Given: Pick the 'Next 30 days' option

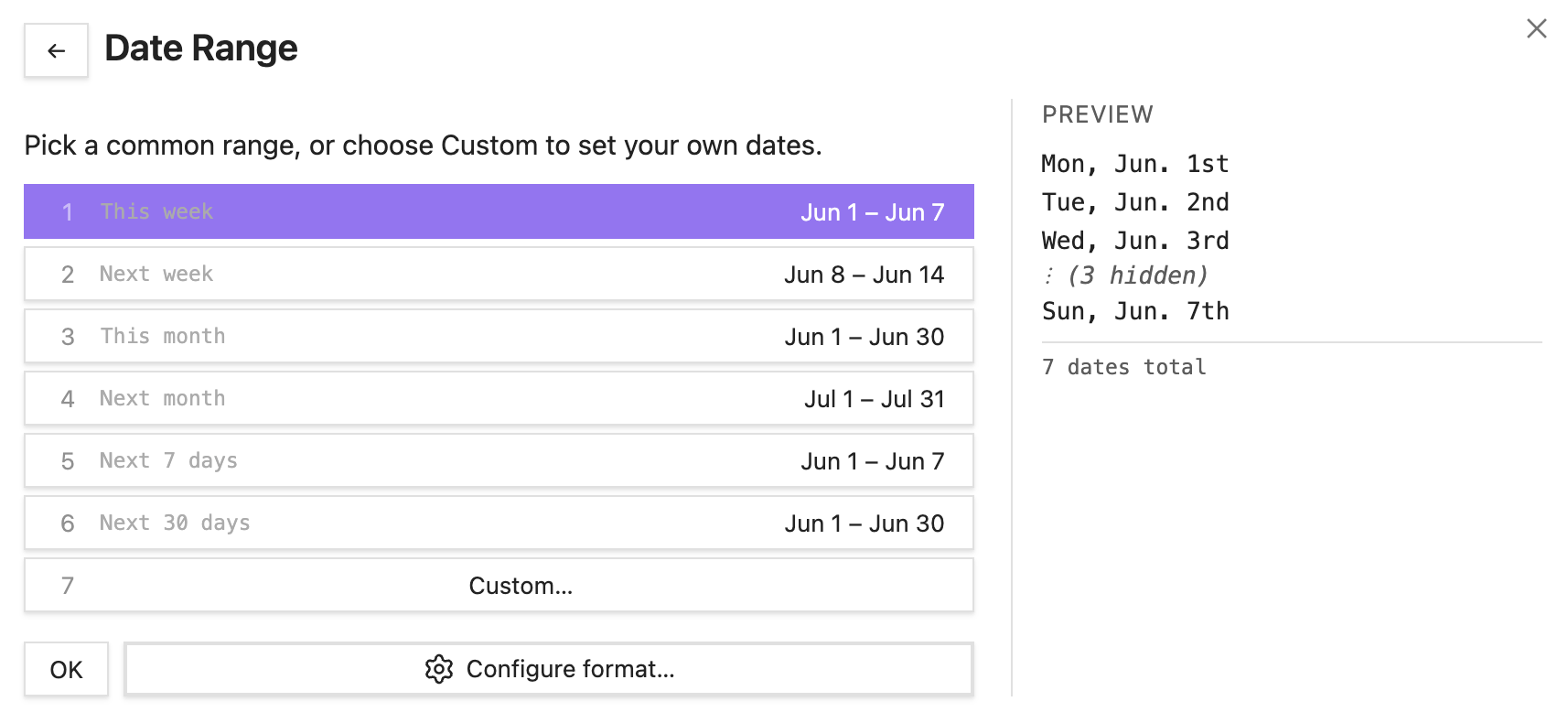Looking at the screenshot, I should pyautogui.click(x=499, y=523).
